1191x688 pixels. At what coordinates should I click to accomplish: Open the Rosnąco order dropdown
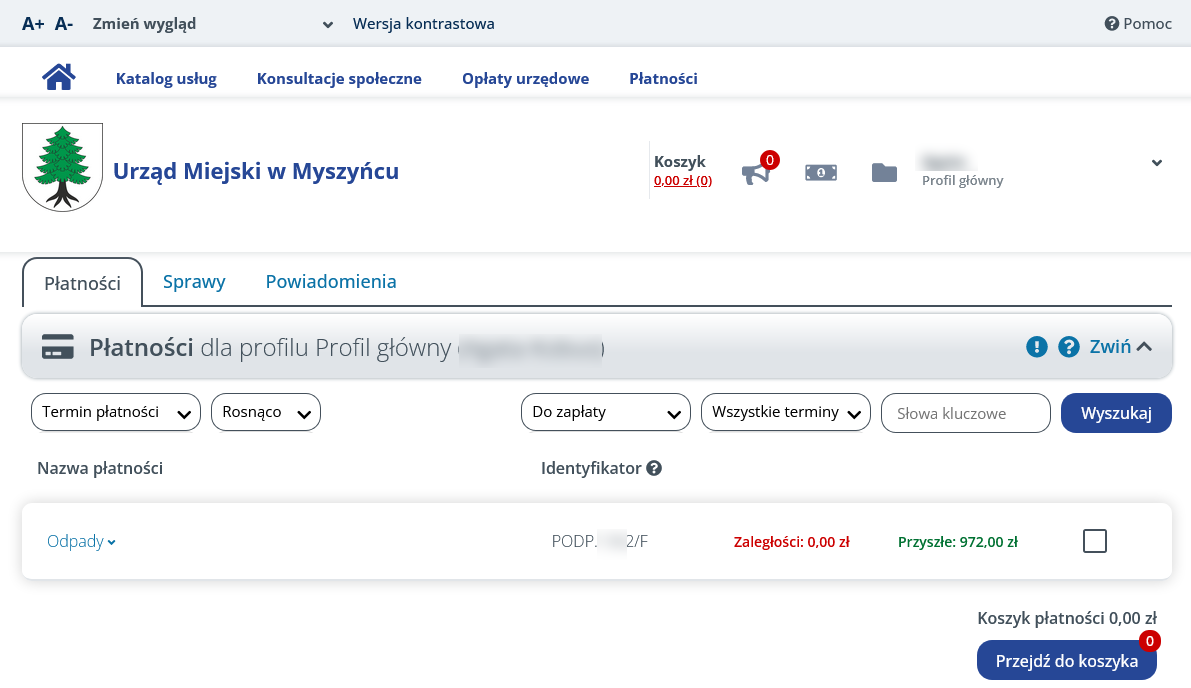(265, 412)
